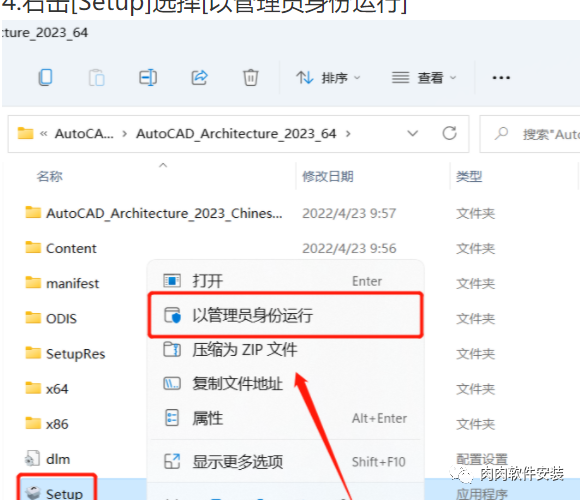
Task: Click the Refresh button
Action: point(449,133)
